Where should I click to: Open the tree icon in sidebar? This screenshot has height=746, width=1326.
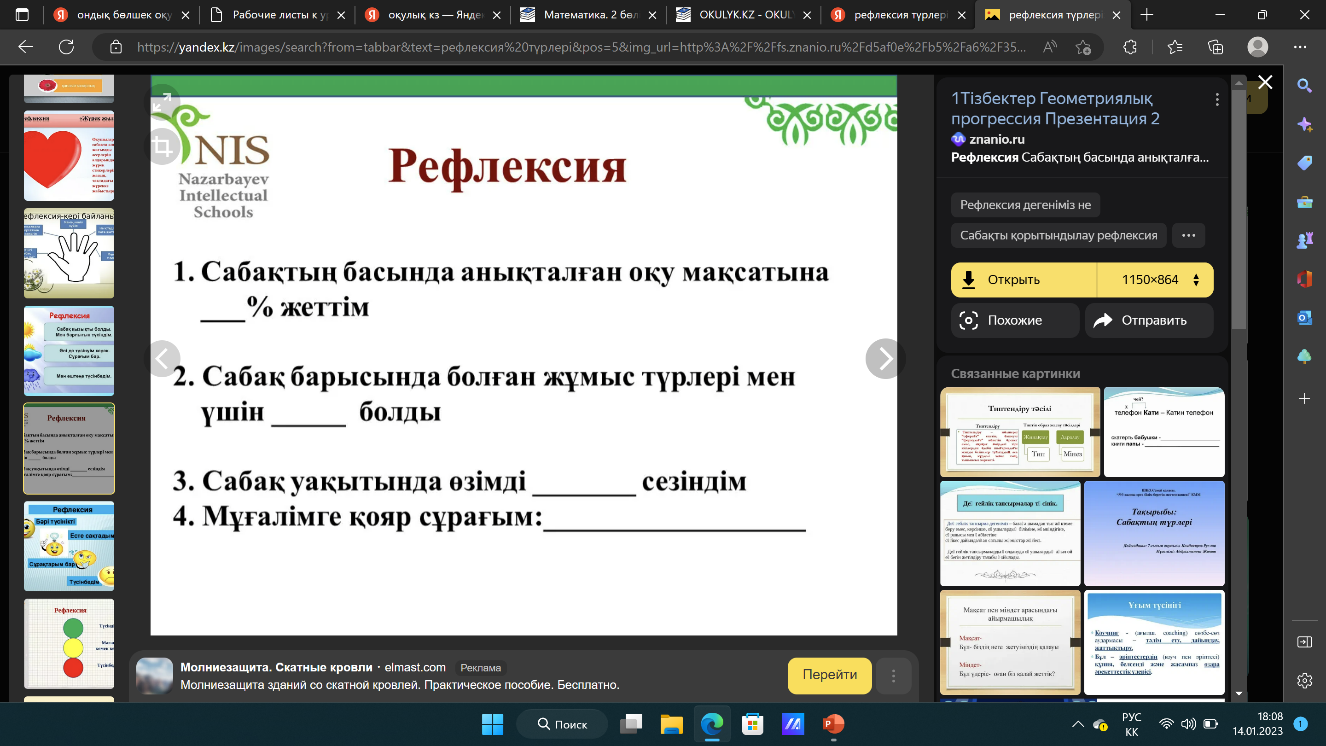(x=1304, y=357)
